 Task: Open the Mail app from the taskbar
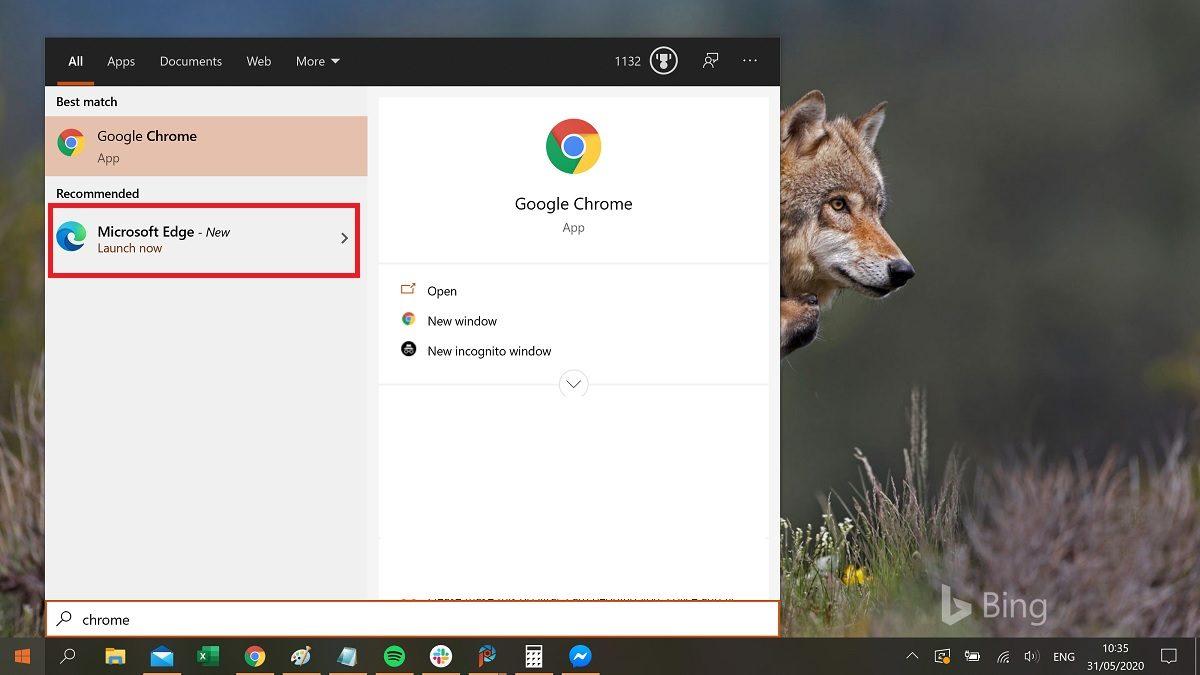(162, 657)
